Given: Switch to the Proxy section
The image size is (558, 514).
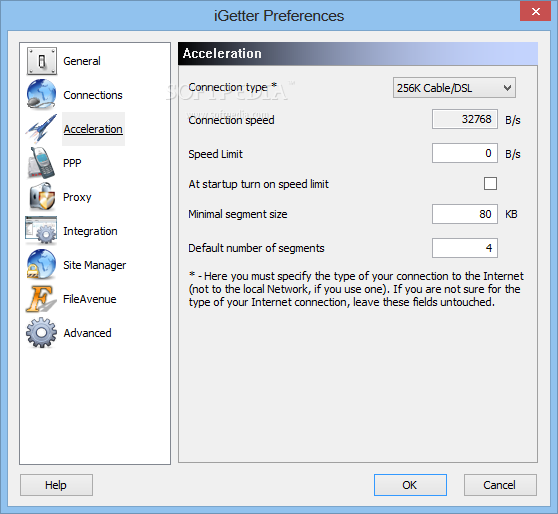Looking at the screenshot, I should click(x=77, y=197).
